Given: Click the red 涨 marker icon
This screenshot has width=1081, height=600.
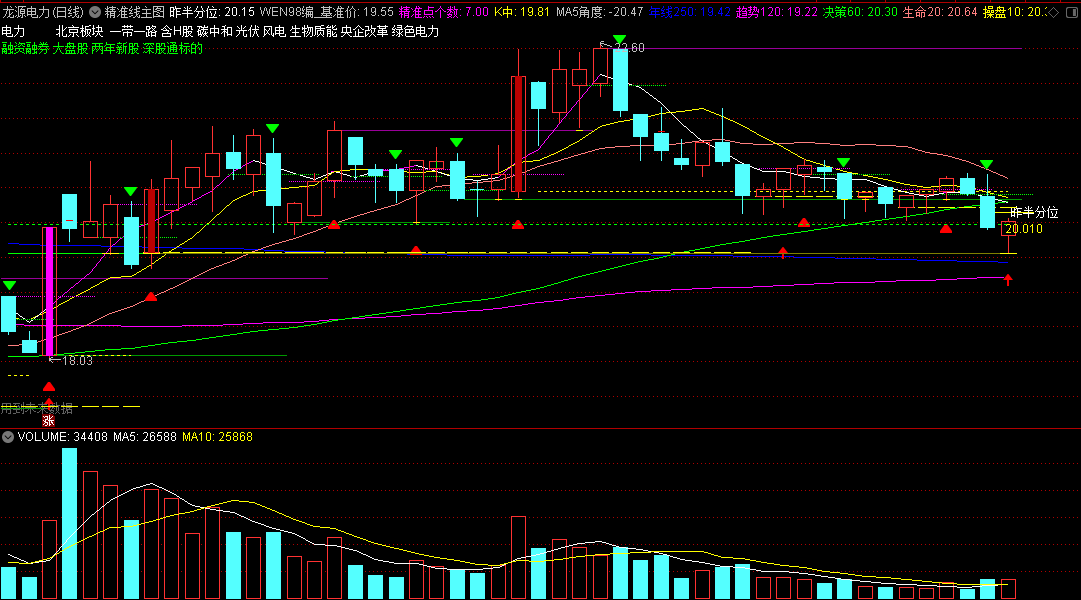Looking at the screenshot, I should click(x=48, y=421).
